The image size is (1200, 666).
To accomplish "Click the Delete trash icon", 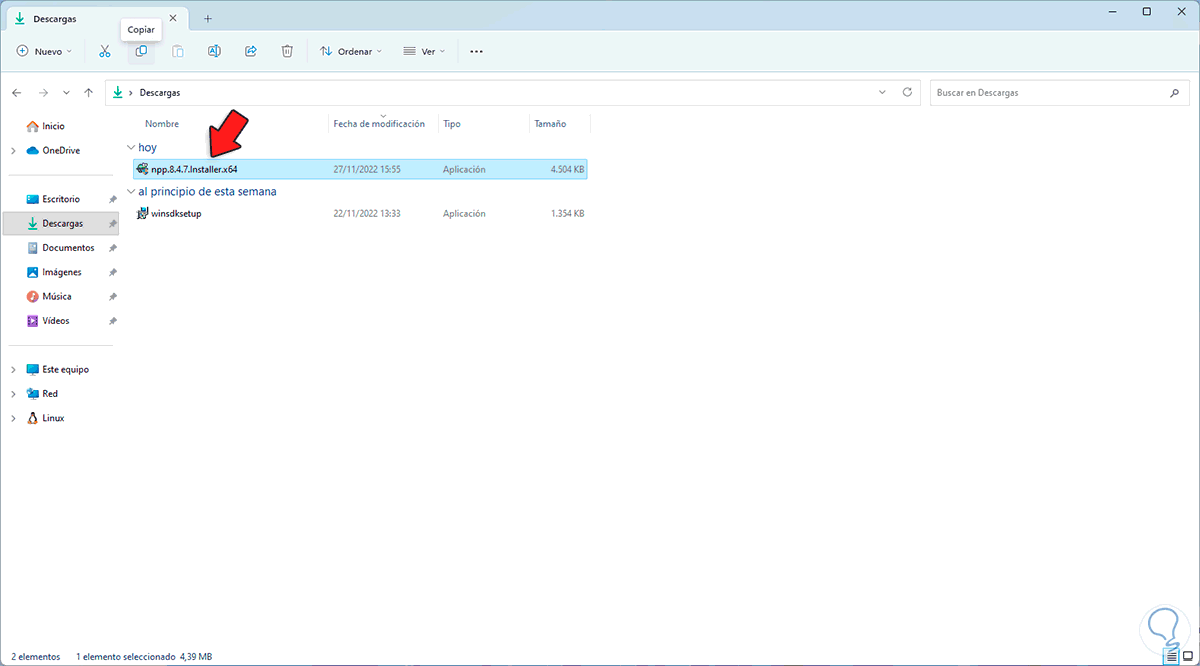I will tap(287, 51).
